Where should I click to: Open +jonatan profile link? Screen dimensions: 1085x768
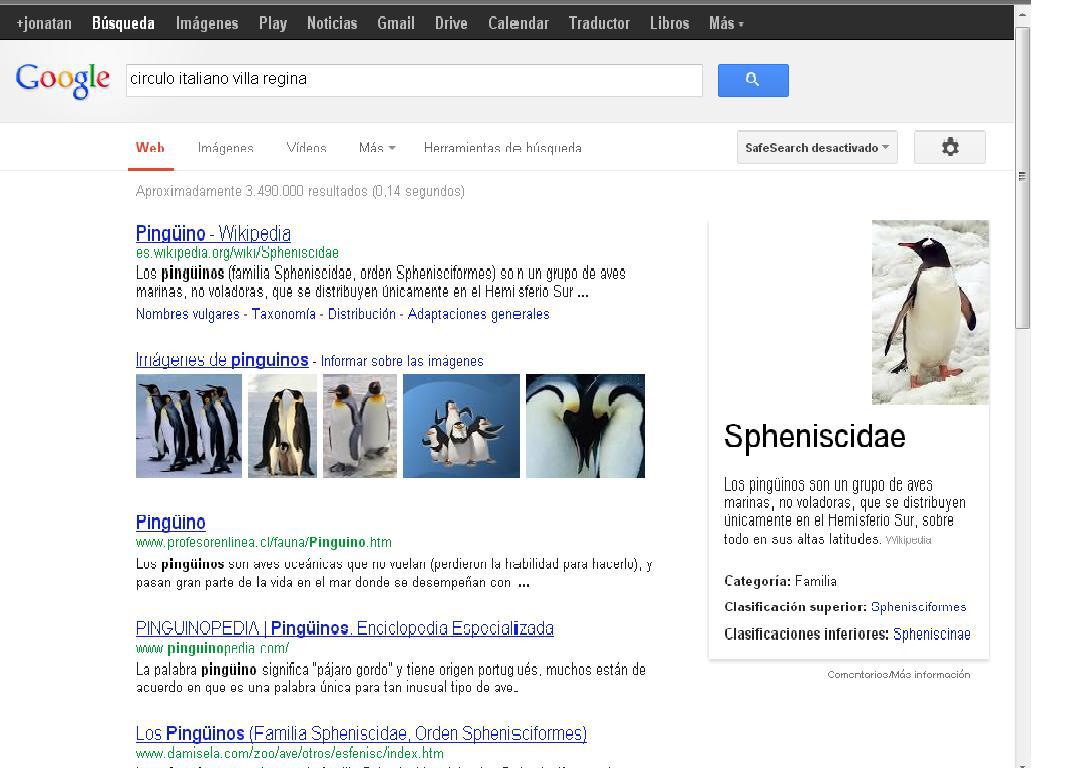click(x=44, y=24)
